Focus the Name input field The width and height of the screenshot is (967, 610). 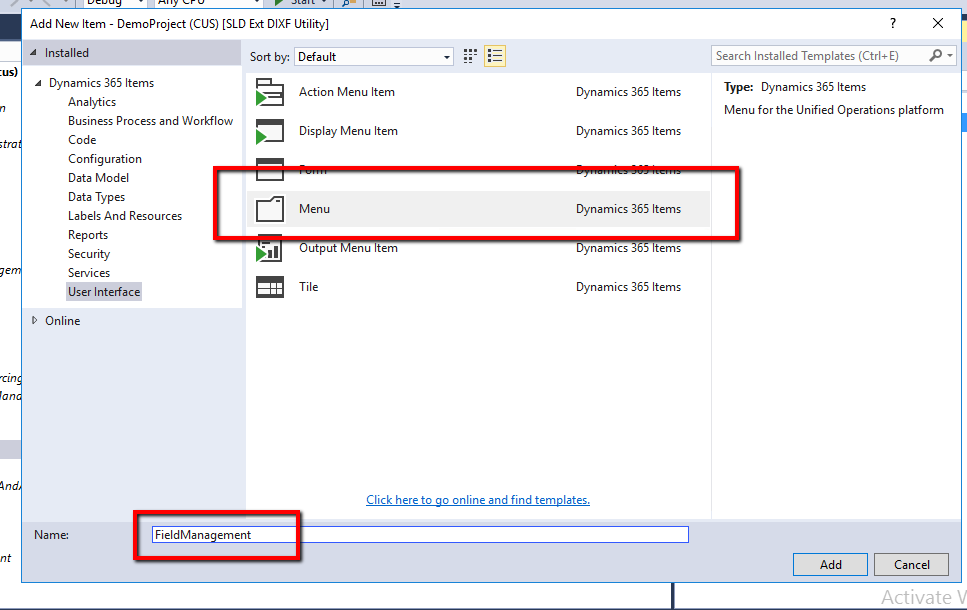pos(420,535)
